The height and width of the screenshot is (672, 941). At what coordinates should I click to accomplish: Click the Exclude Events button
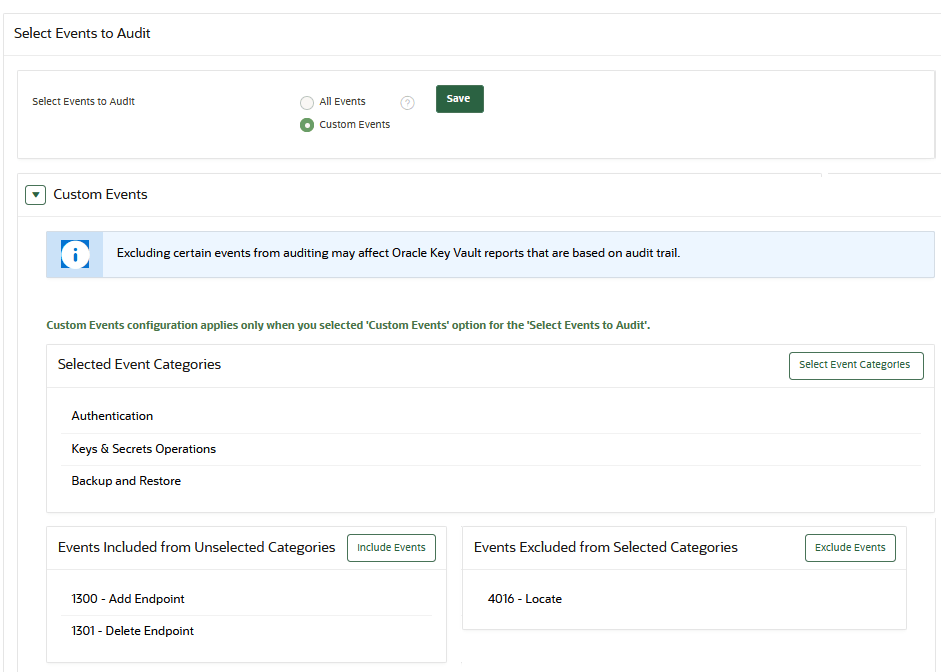[x=850, y=547]
